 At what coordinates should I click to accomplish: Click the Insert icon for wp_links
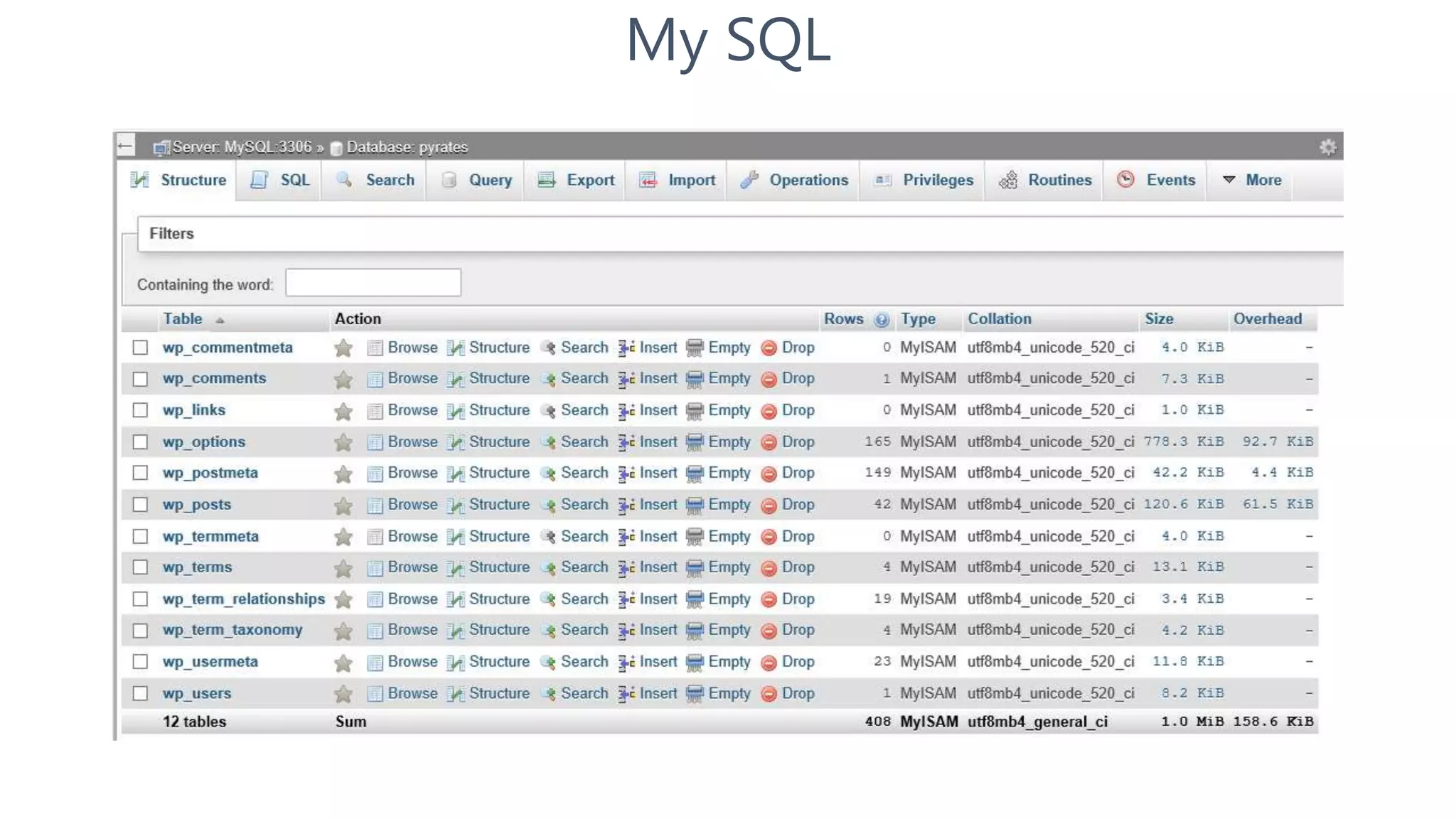click(626, 411)
